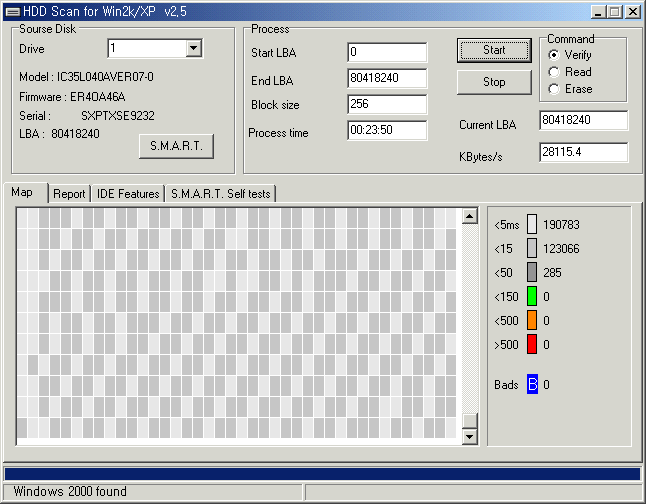Click the LBA 80418240 text in Source Disk

[59, 134]
